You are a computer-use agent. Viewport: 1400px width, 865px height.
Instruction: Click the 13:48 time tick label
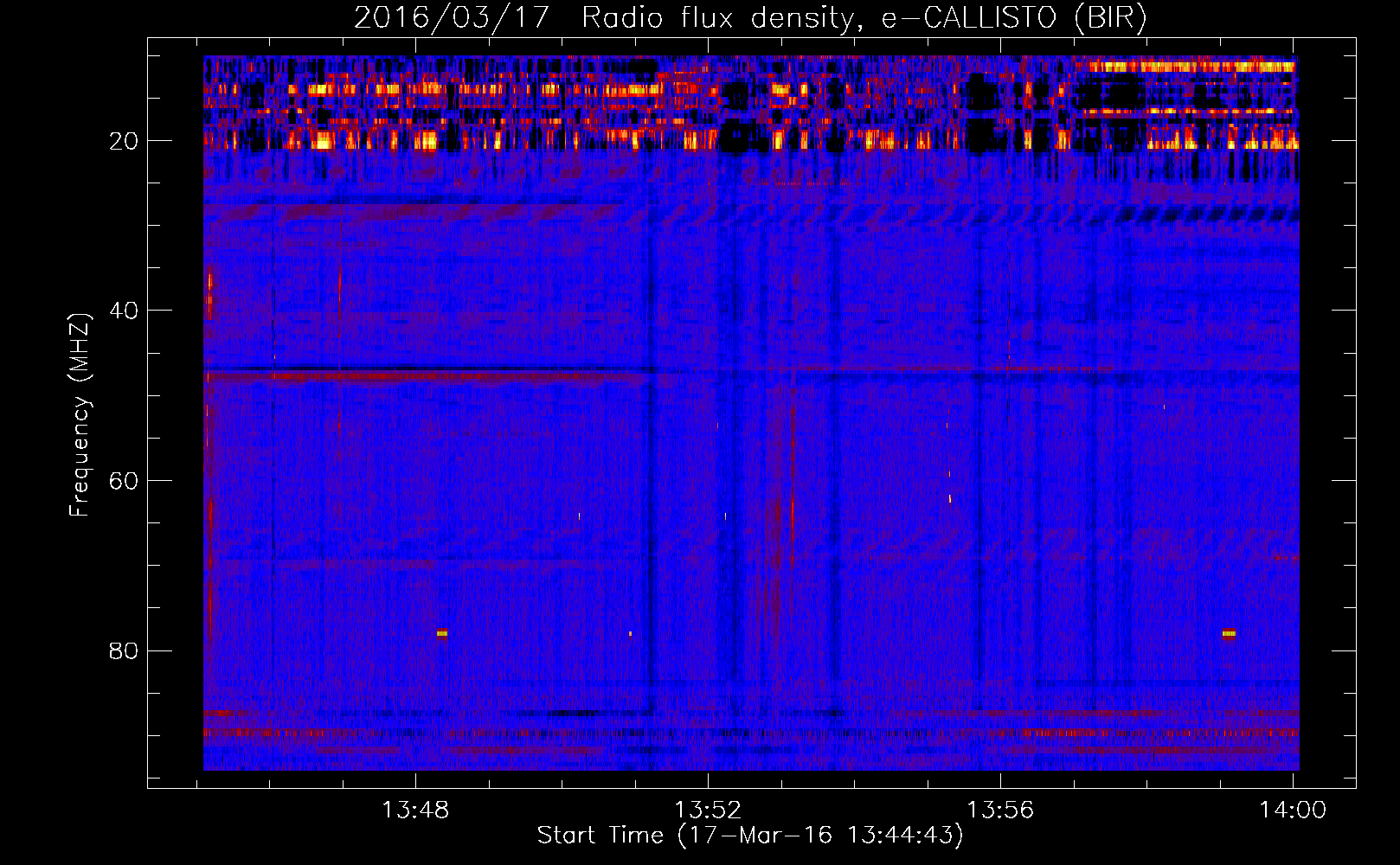click(416, 811)
